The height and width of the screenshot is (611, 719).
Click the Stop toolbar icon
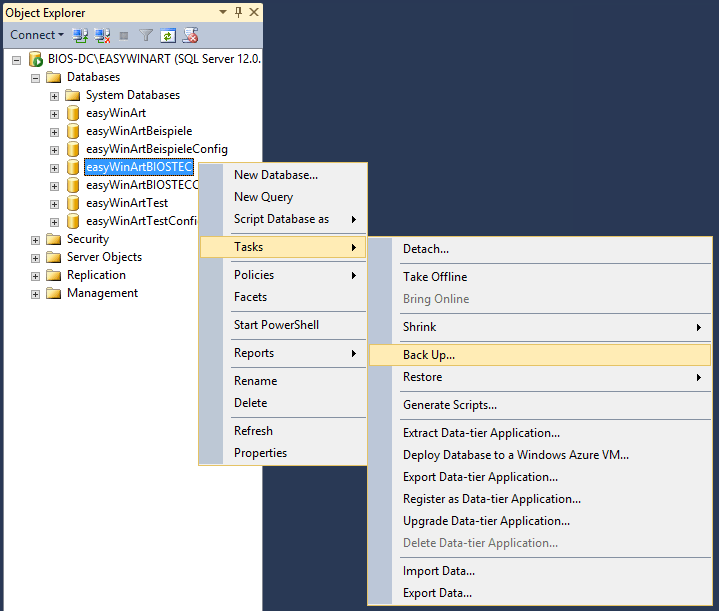point(124,36)
